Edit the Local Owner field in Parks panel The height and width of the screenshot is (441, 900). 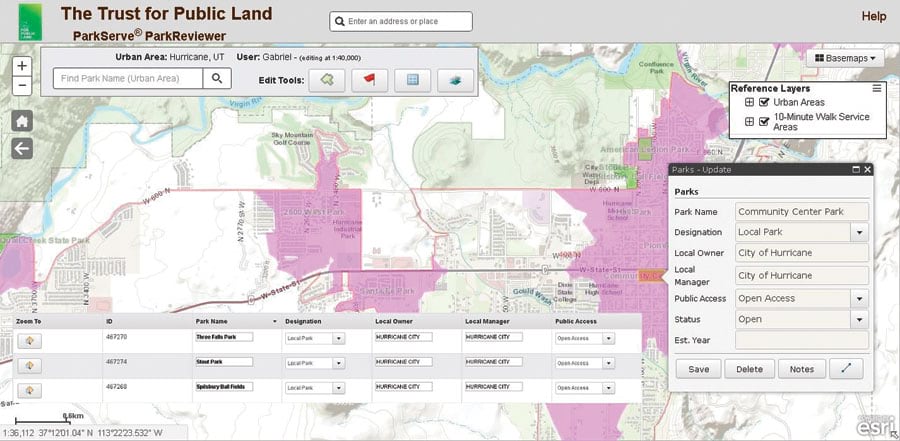pos(802,253)
